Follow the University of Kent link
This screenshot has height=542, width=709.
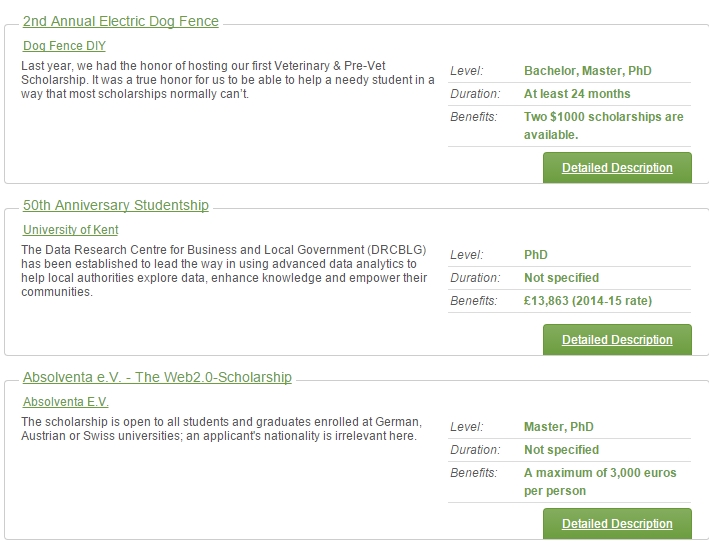[70, 230]
